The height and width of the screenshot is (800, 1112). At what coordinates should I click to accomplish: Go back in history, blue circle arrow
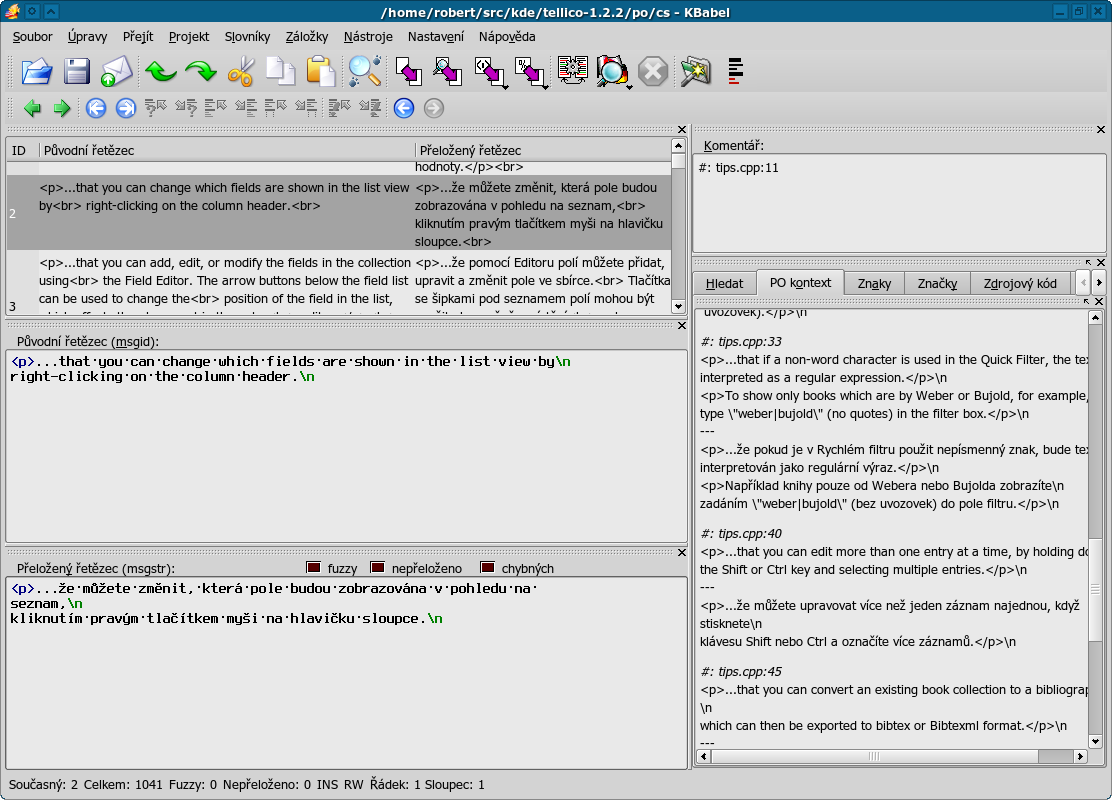(404, 108)
